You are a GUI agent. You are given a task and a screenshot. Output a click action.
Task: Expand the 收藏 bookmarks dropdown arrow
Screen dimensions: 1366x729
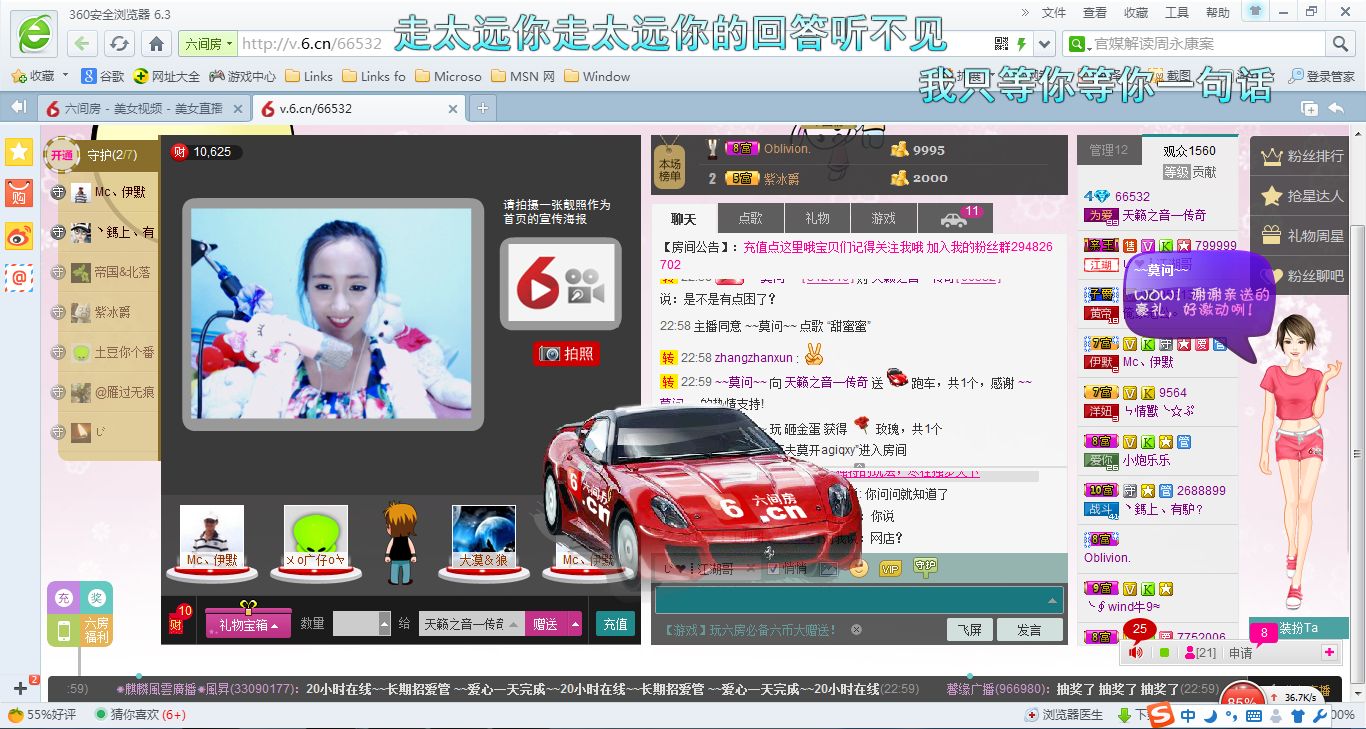click(65, 76)
